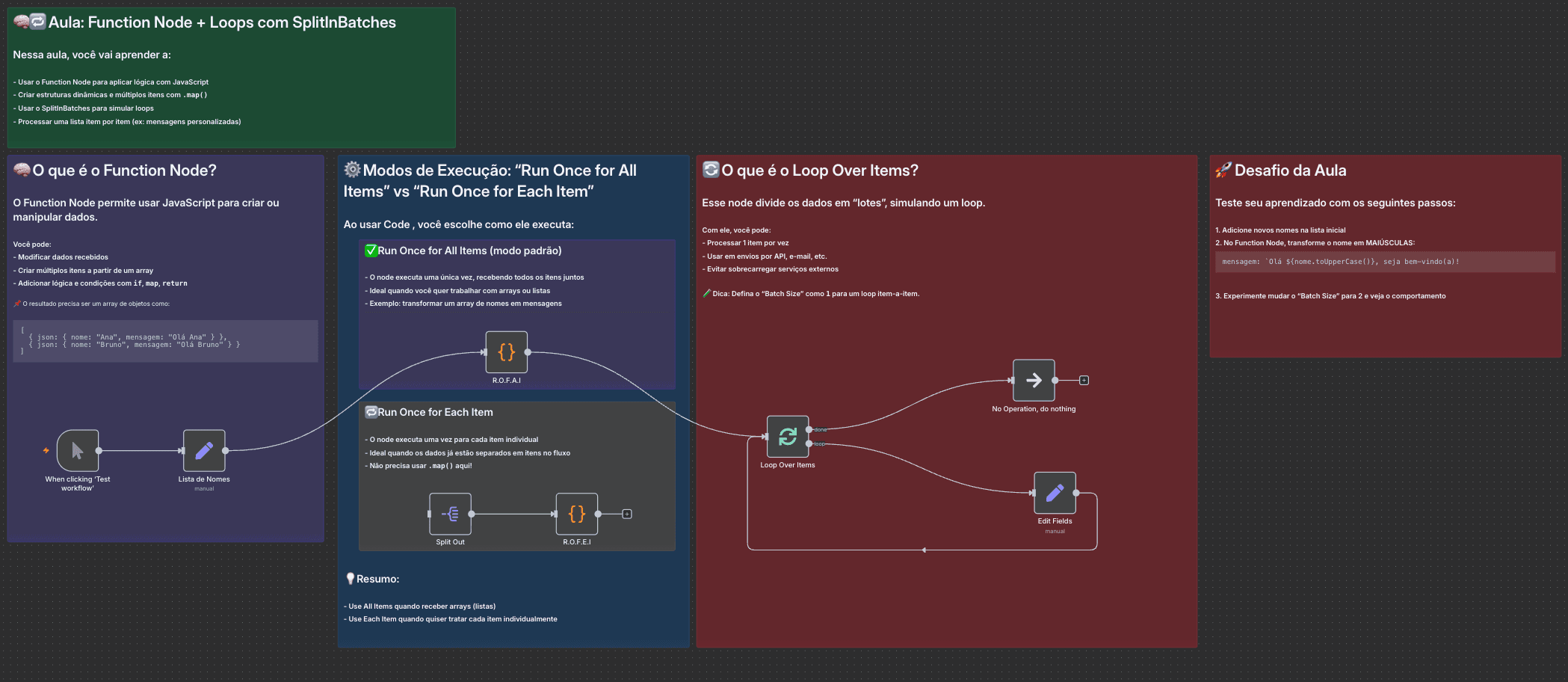Open the R.O.F.A.I code node
Viewport: 1568px width, 682px height.
pos(507,352)
